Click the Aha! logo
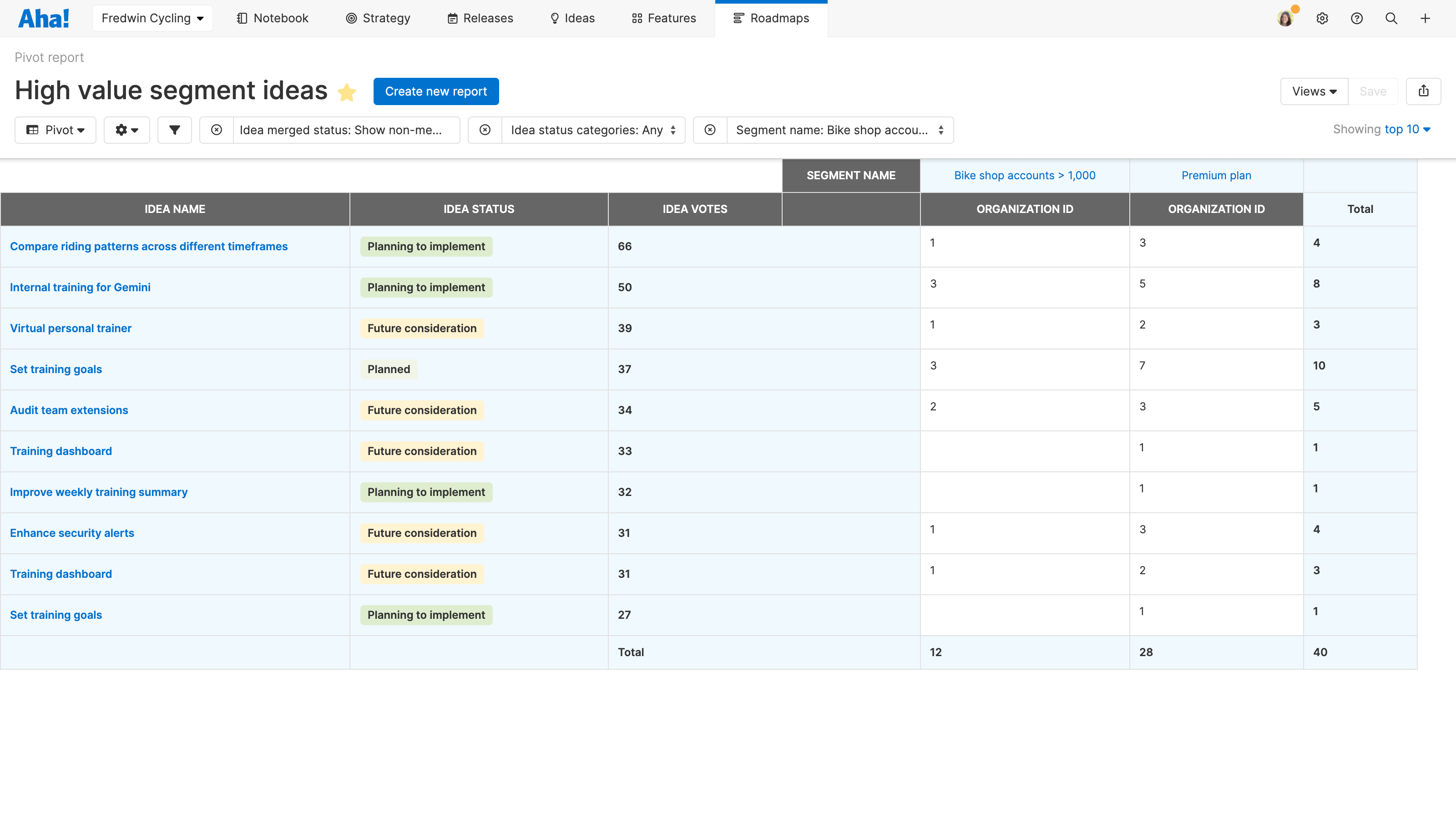This screenshot has height=819, width=1456. click(44, 18)
